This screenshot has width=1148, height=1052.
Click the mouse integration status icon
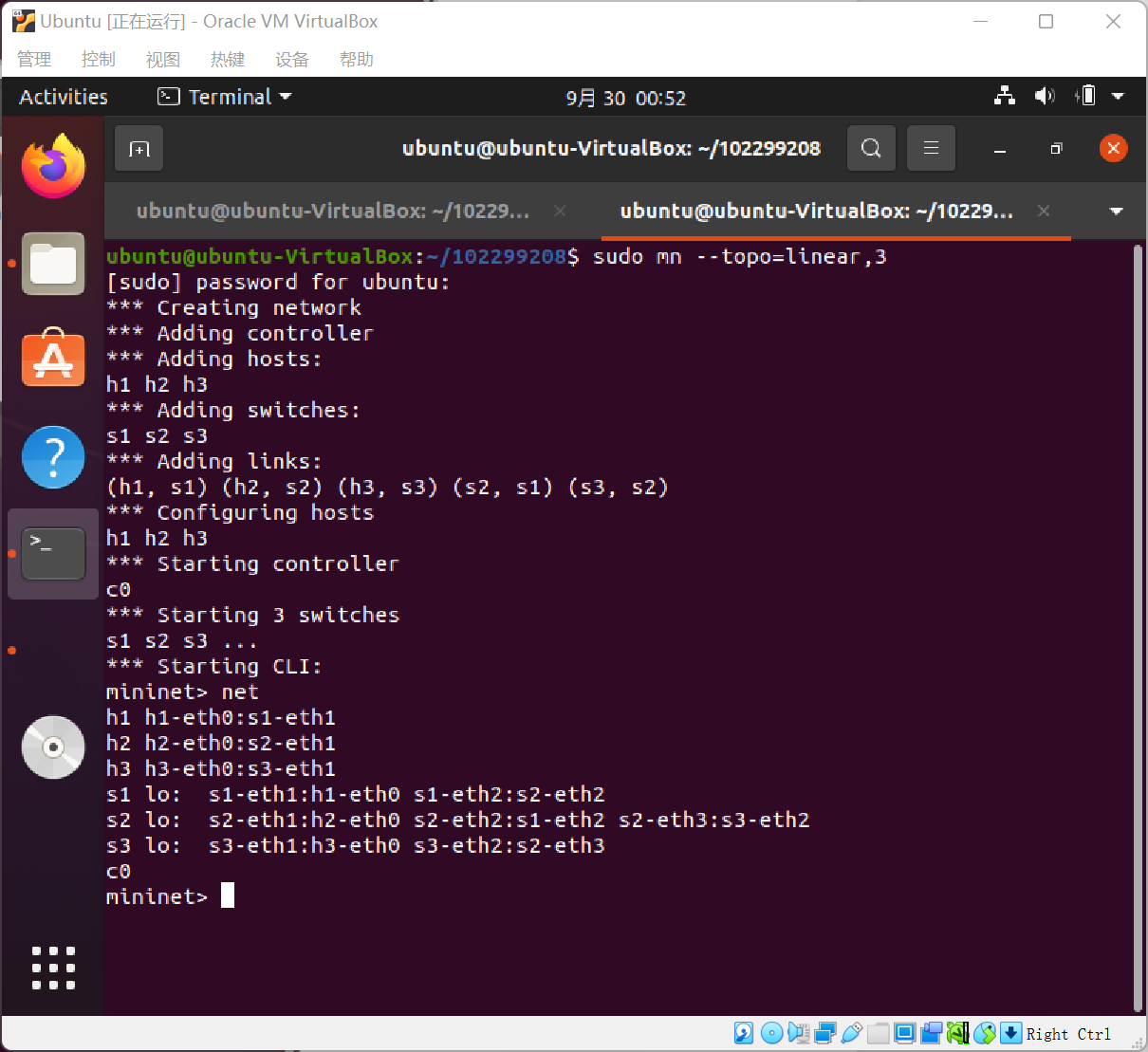point(985,1033)
